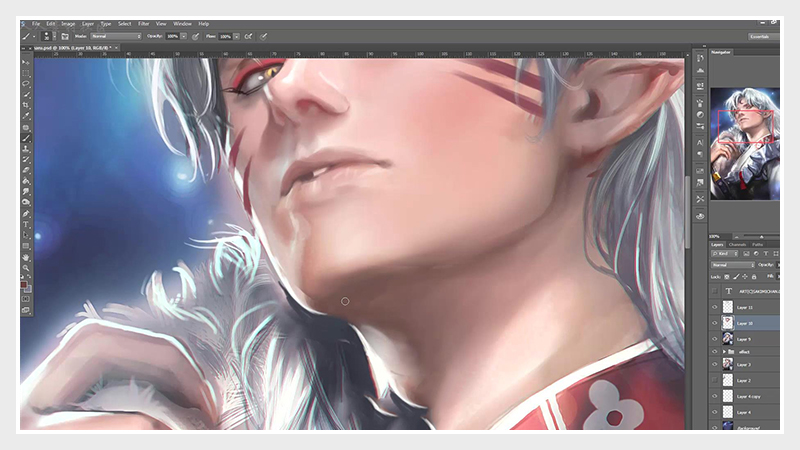Open the Filter menu
The image size is (800, 450).
144,23
